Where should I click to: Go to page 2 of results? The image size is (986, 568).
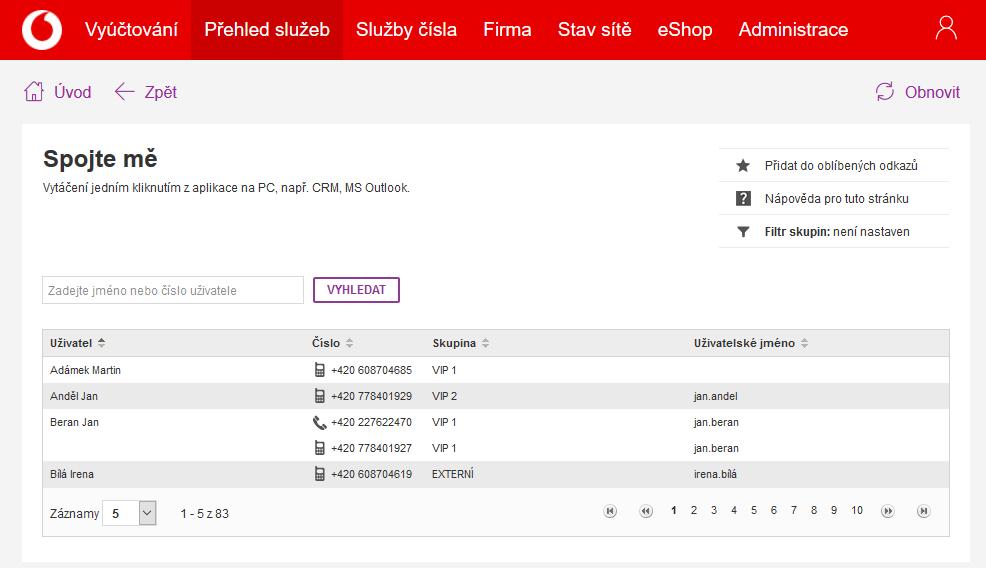[x=694, y=510]
